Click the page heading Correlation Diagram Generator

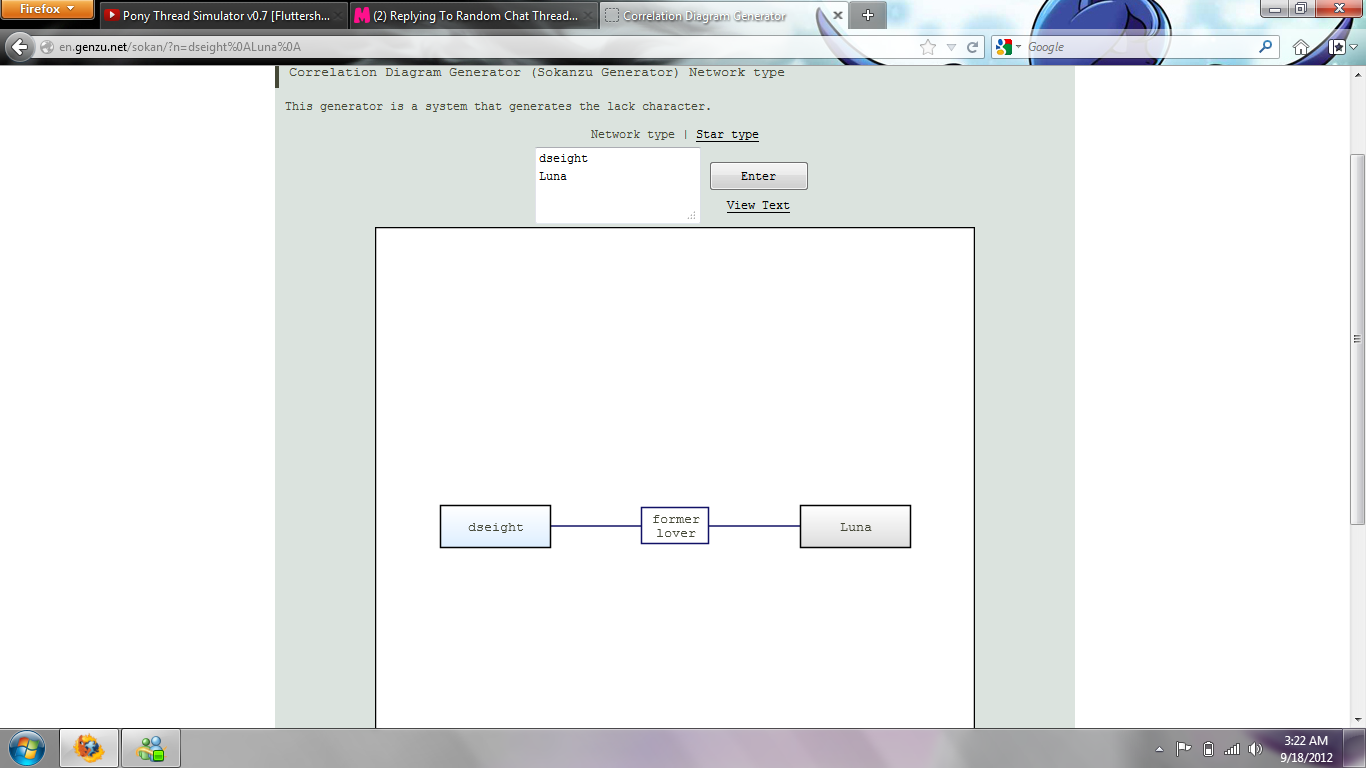point(537,72)
